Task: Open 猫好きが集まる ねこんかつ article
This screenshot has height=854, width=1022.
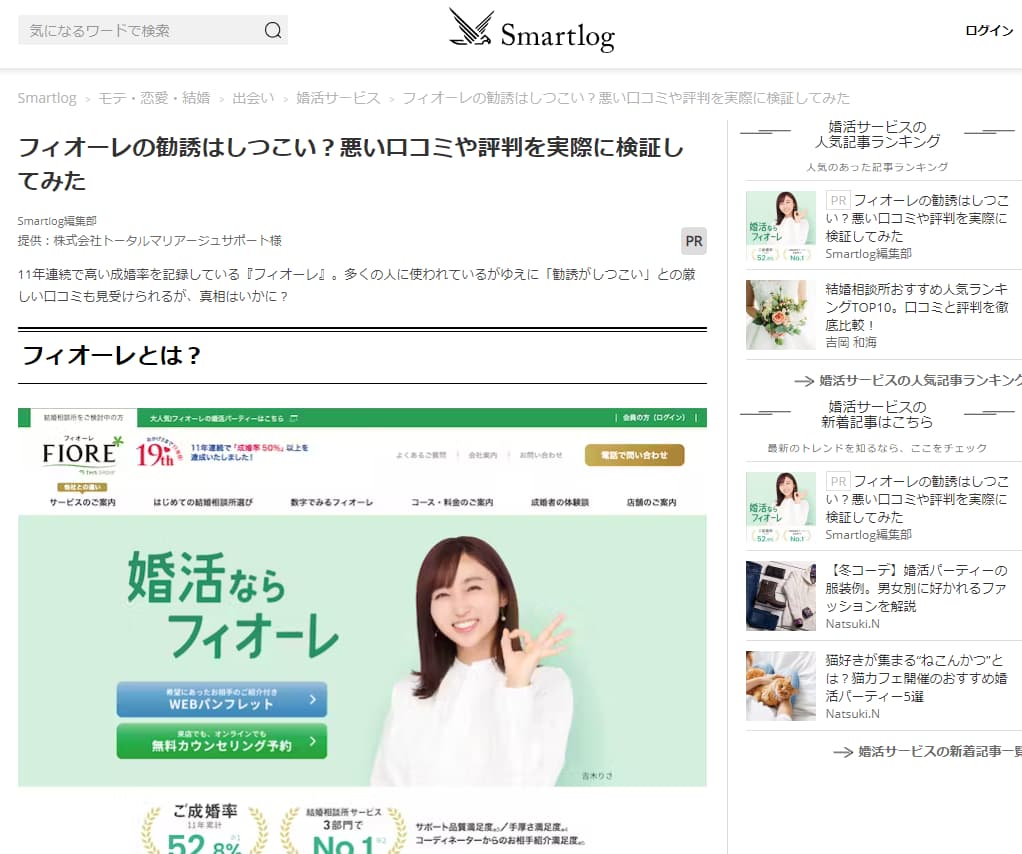Action: point(916,678)
